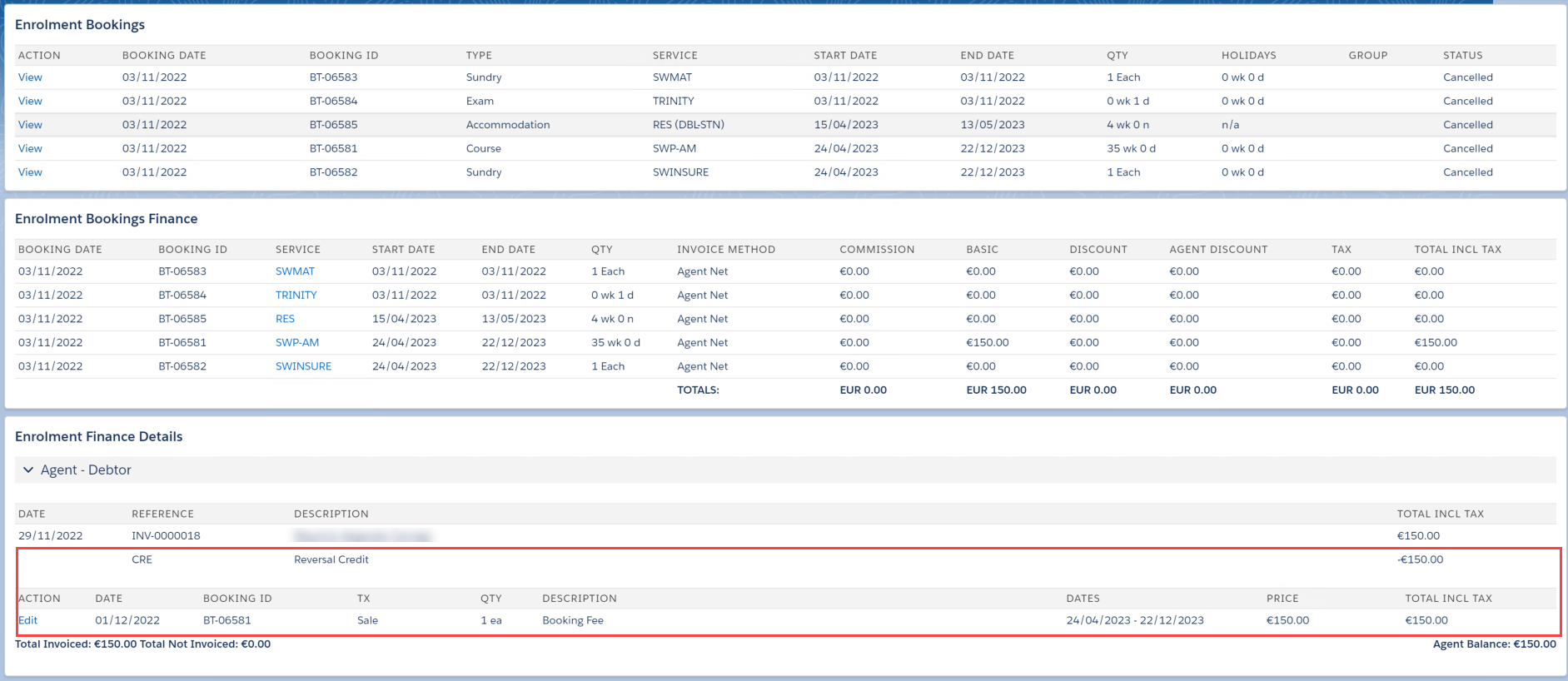Image resolution: width=1568 pixels, height=681 pixels.
Task: Click View for the Accommodation booking BT-06585
Action: (30, 125)
